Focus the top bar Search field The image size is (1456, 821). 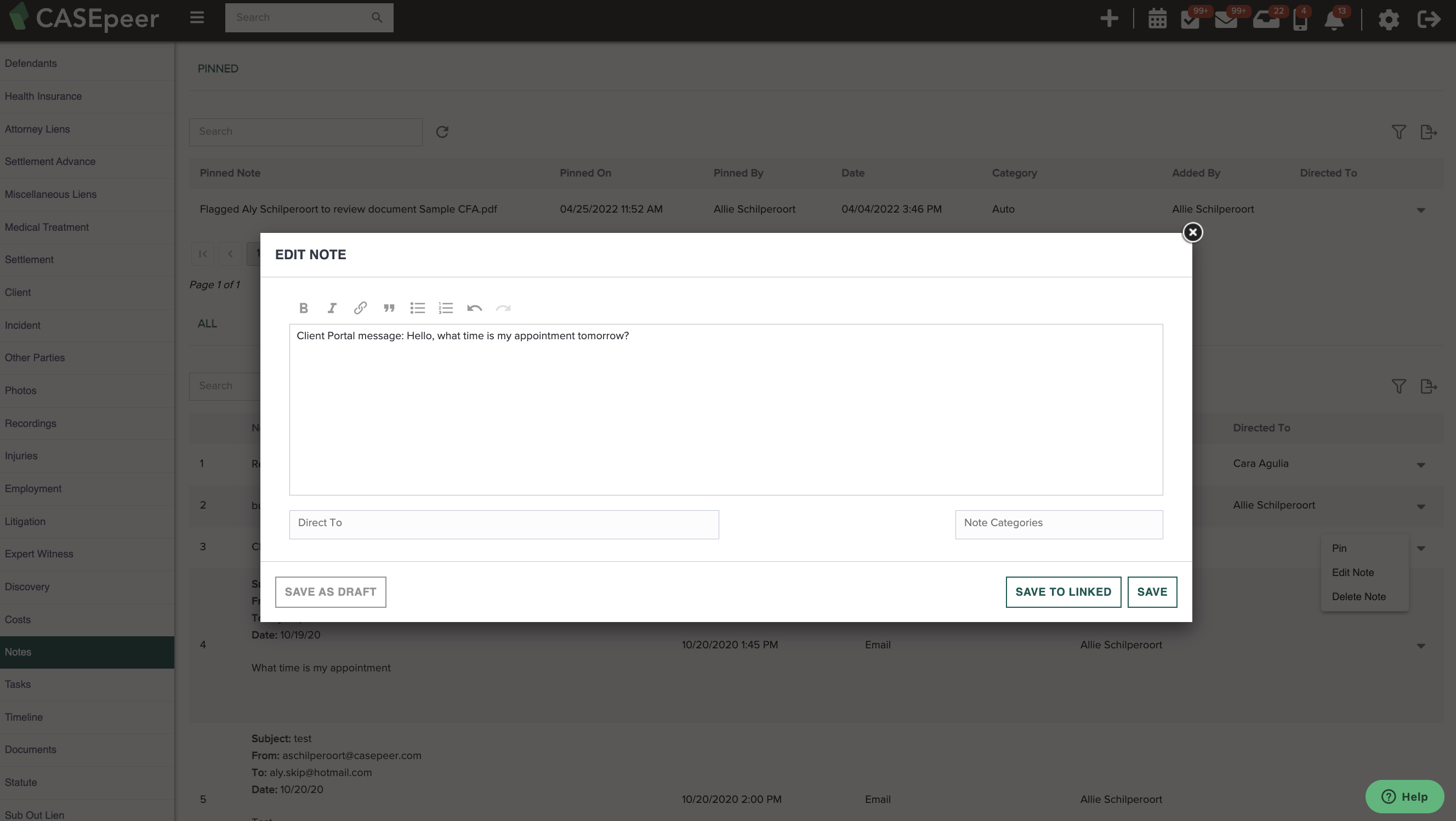click(309, 18)
